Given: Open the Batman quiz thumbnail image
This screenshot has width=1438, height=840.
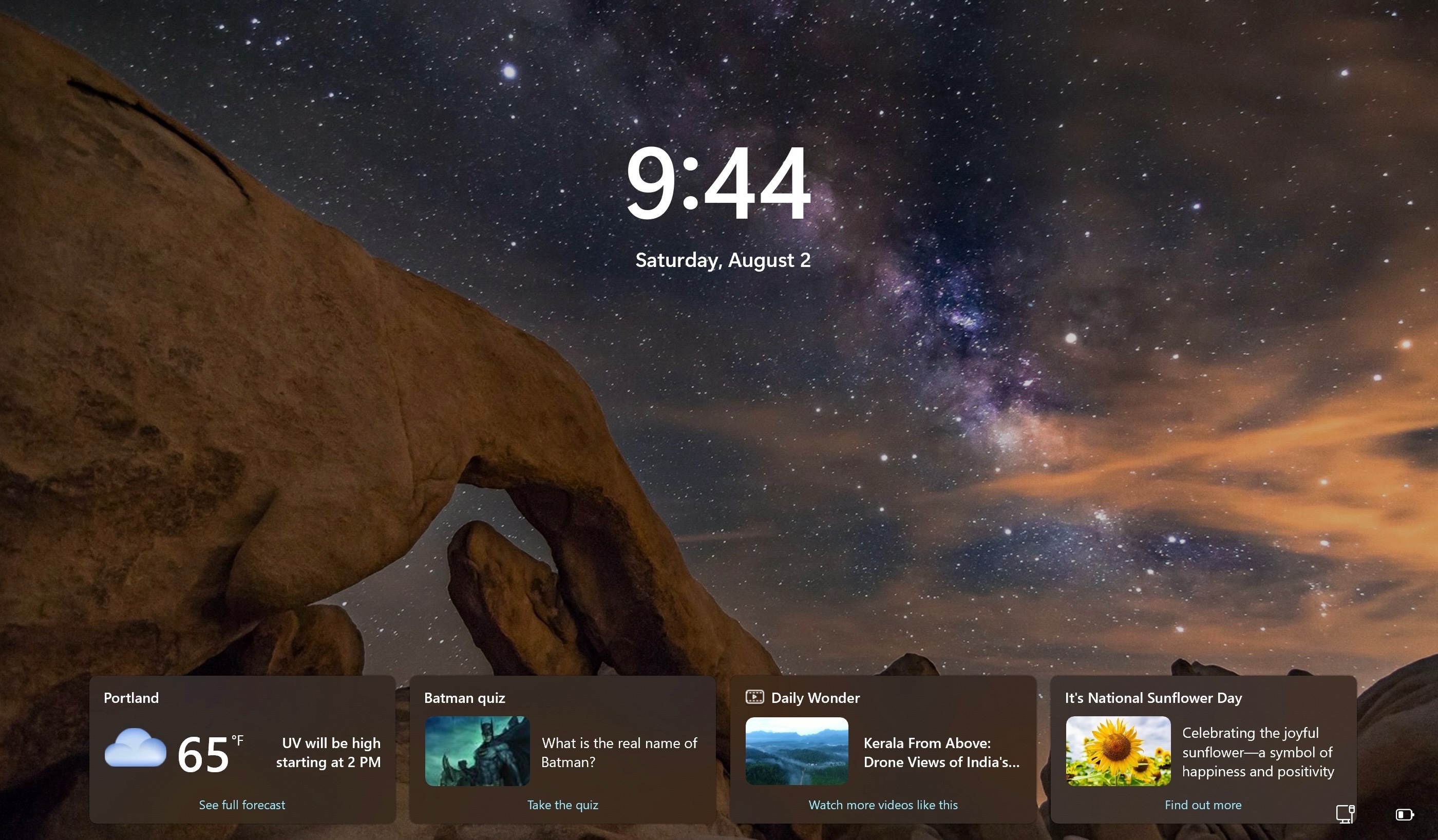Looking at the screenshot, I should (x=477, y=751).
